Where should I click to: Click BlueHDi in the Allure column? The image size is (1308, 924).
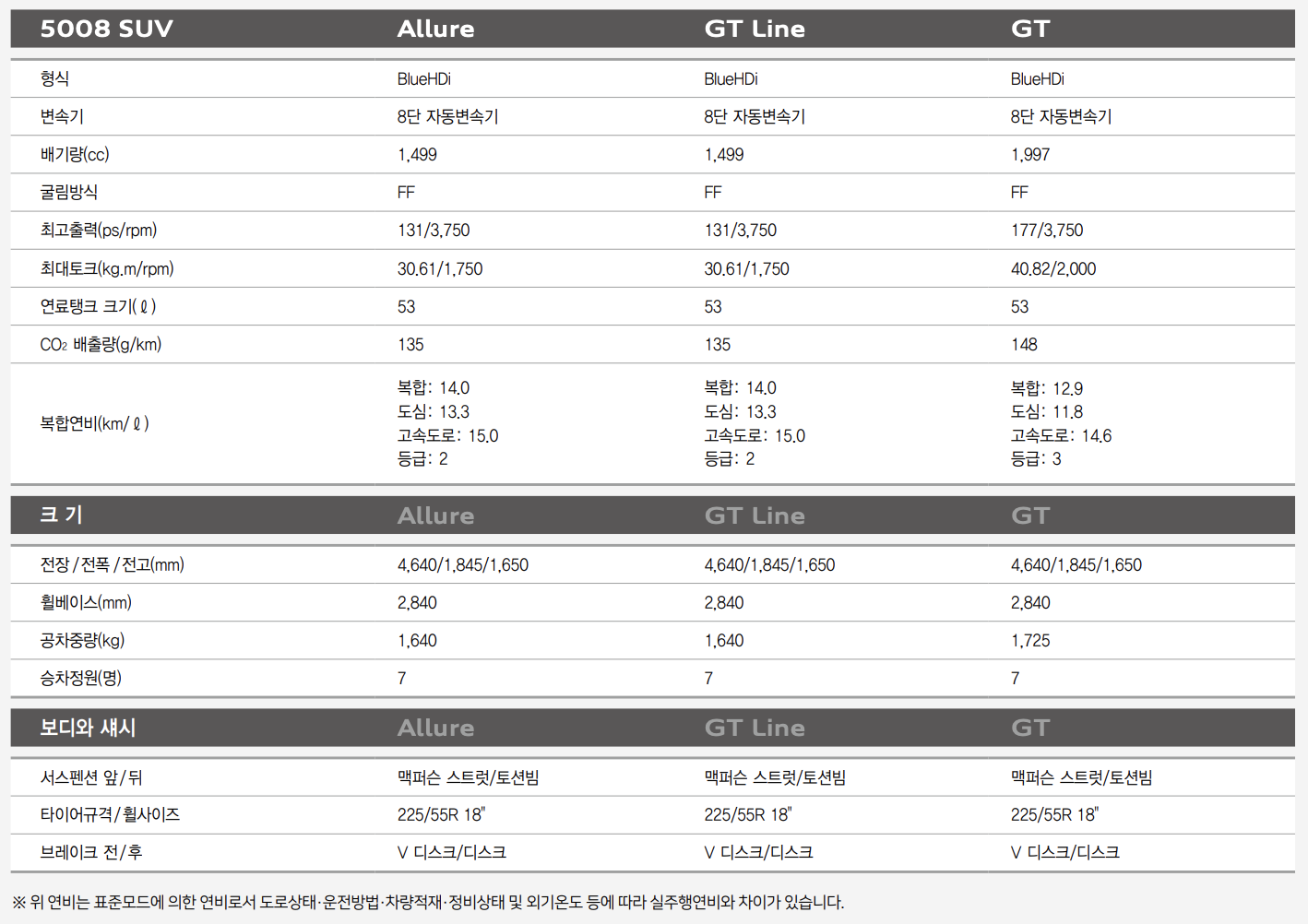point(424,78)
